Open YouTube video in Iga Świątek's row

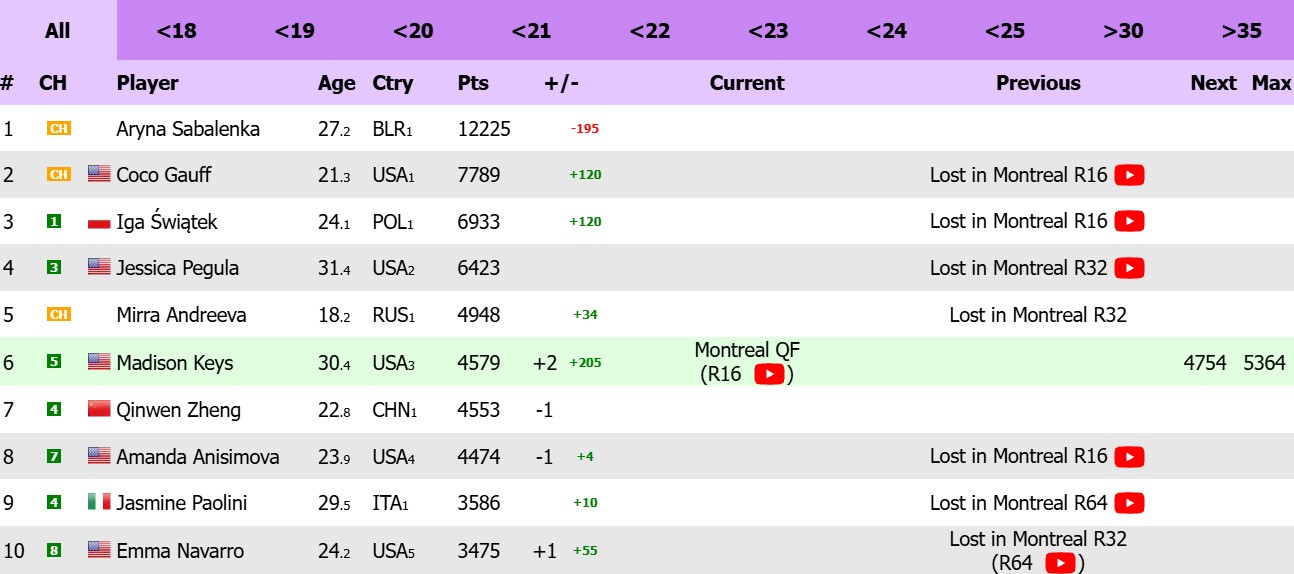tap(1129, 221)
